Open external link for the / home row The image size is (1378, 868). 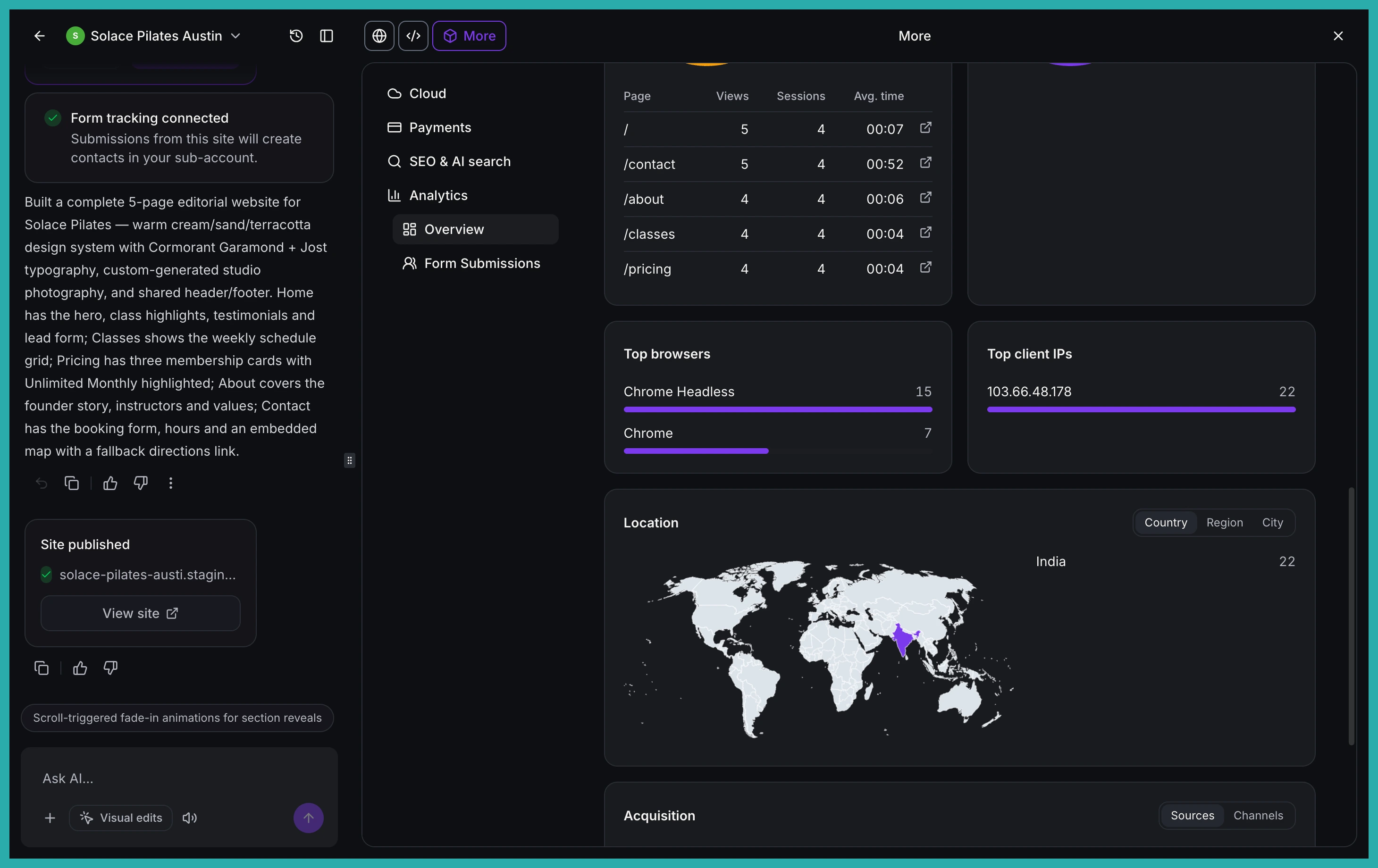925,127
